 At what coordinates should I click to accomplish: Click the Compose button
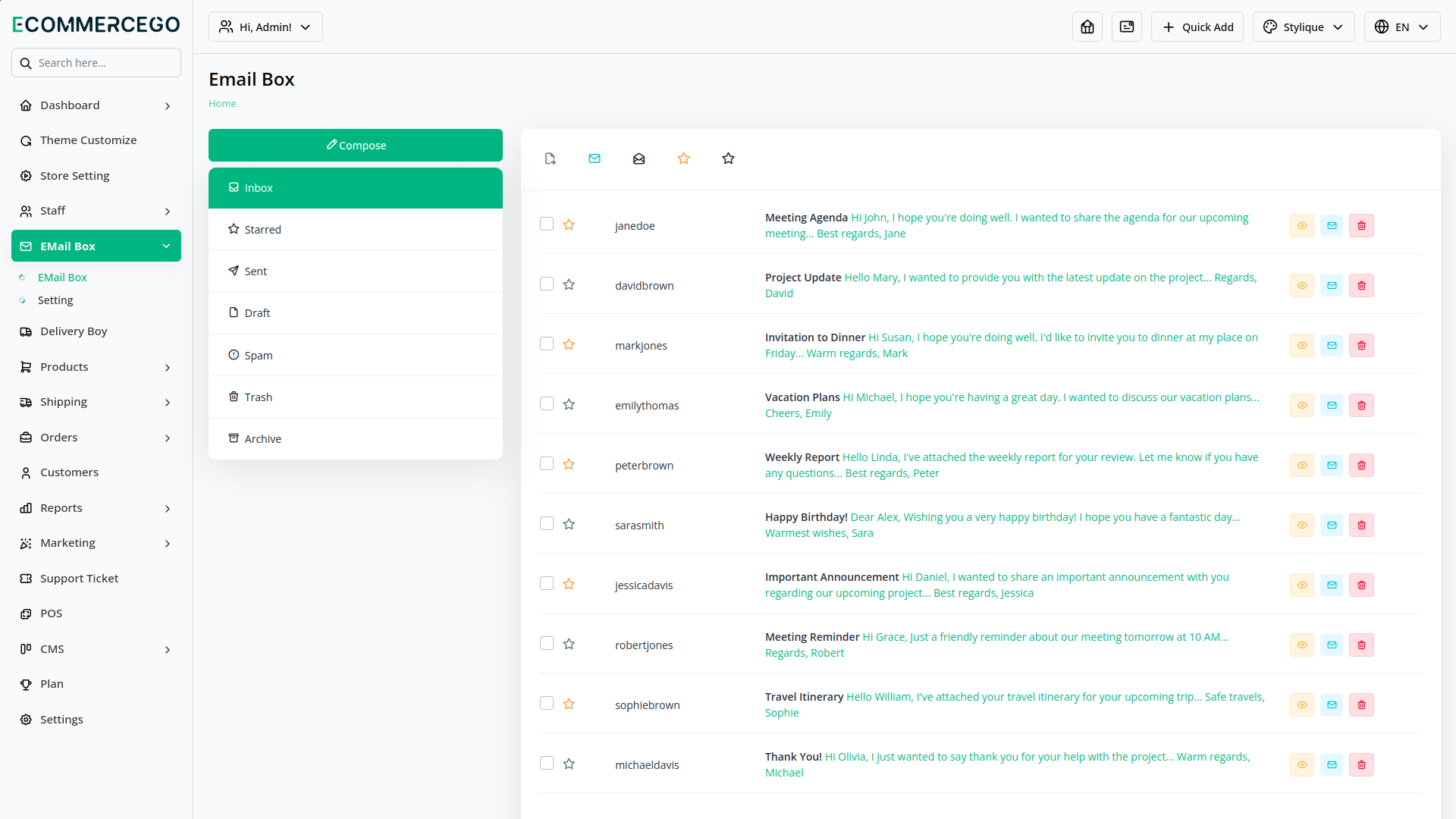tap(356, 145)
